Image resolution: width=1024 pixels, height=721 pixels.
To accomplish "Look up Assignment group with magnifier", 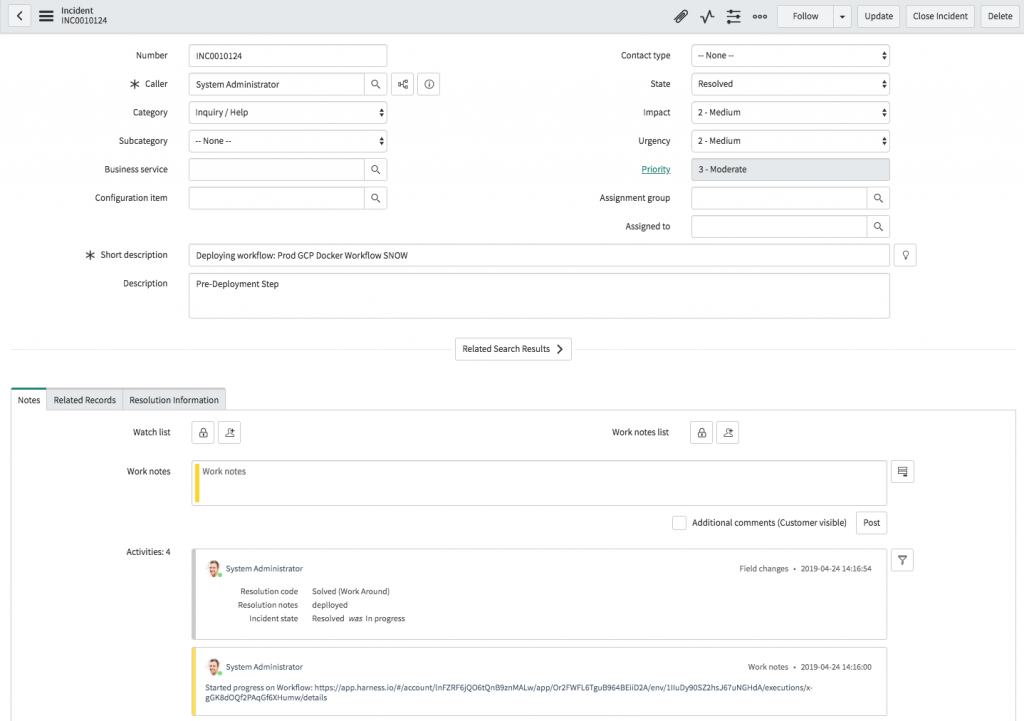I will point(878,198).
